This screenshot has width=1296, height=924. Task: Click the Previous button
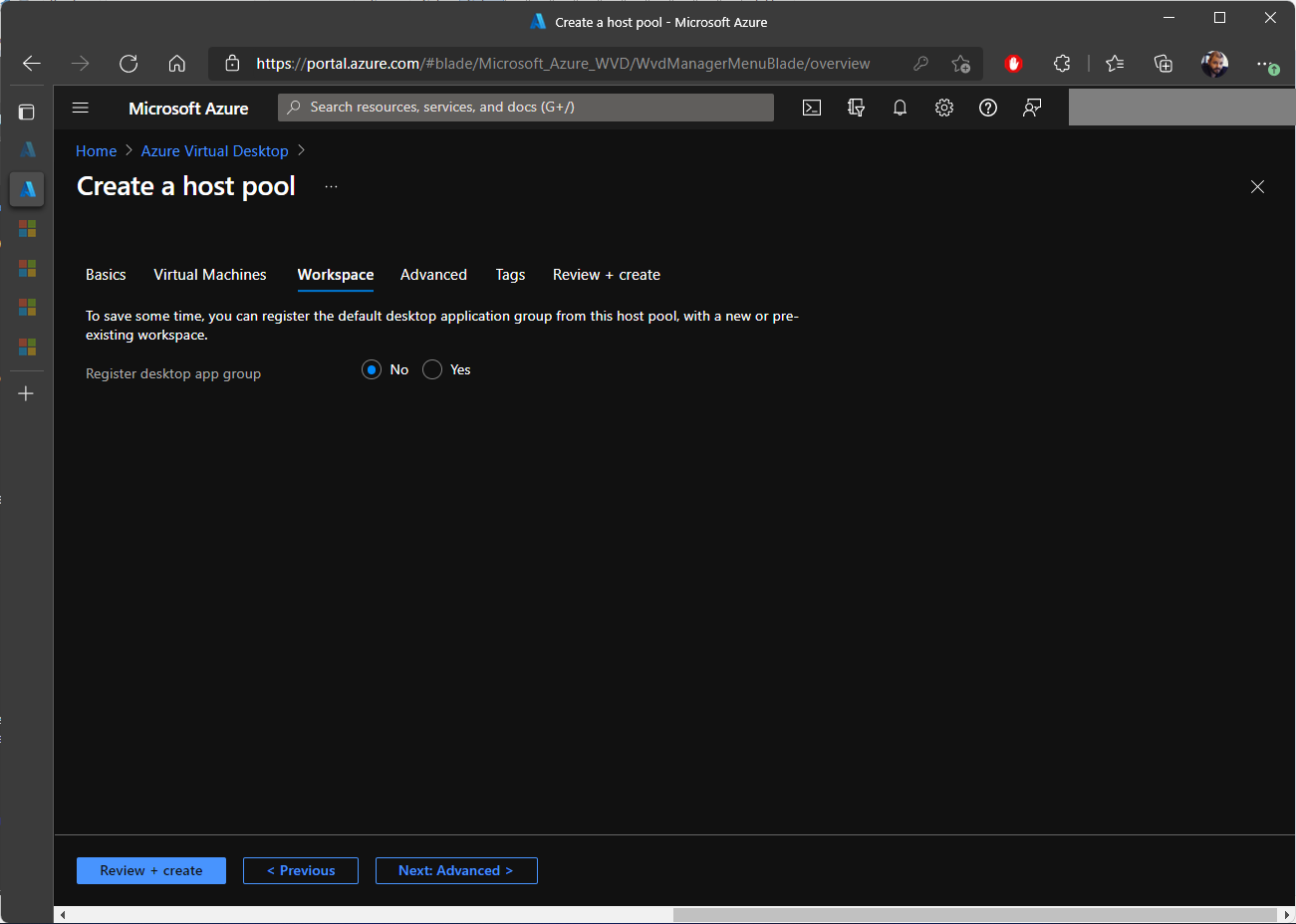tap(301, 870)
